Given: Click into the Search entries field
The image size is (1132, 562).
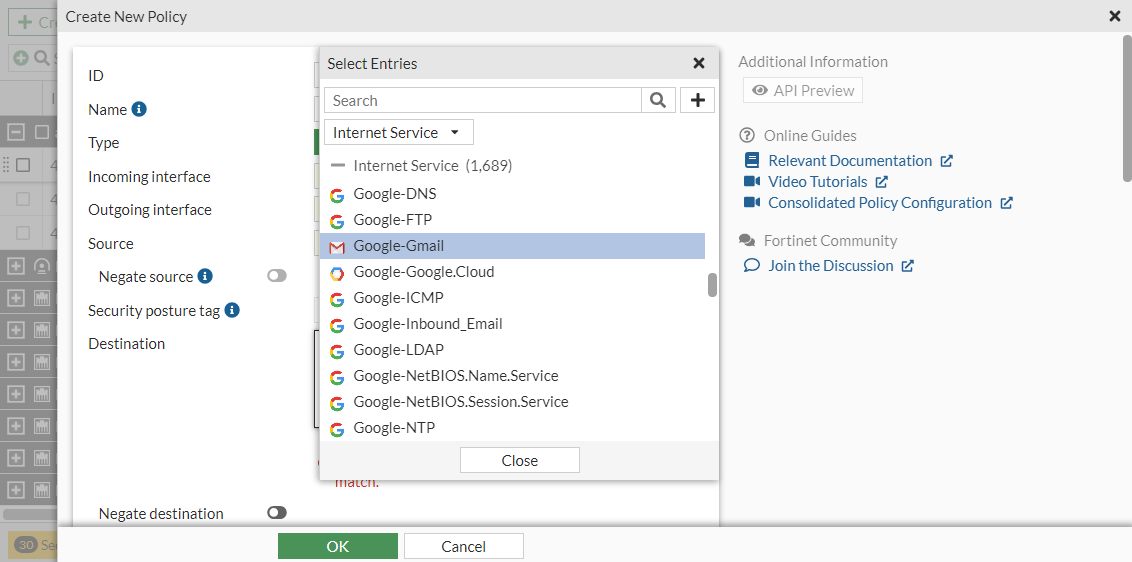Looking at the screenshot, I should pos(483,100).
